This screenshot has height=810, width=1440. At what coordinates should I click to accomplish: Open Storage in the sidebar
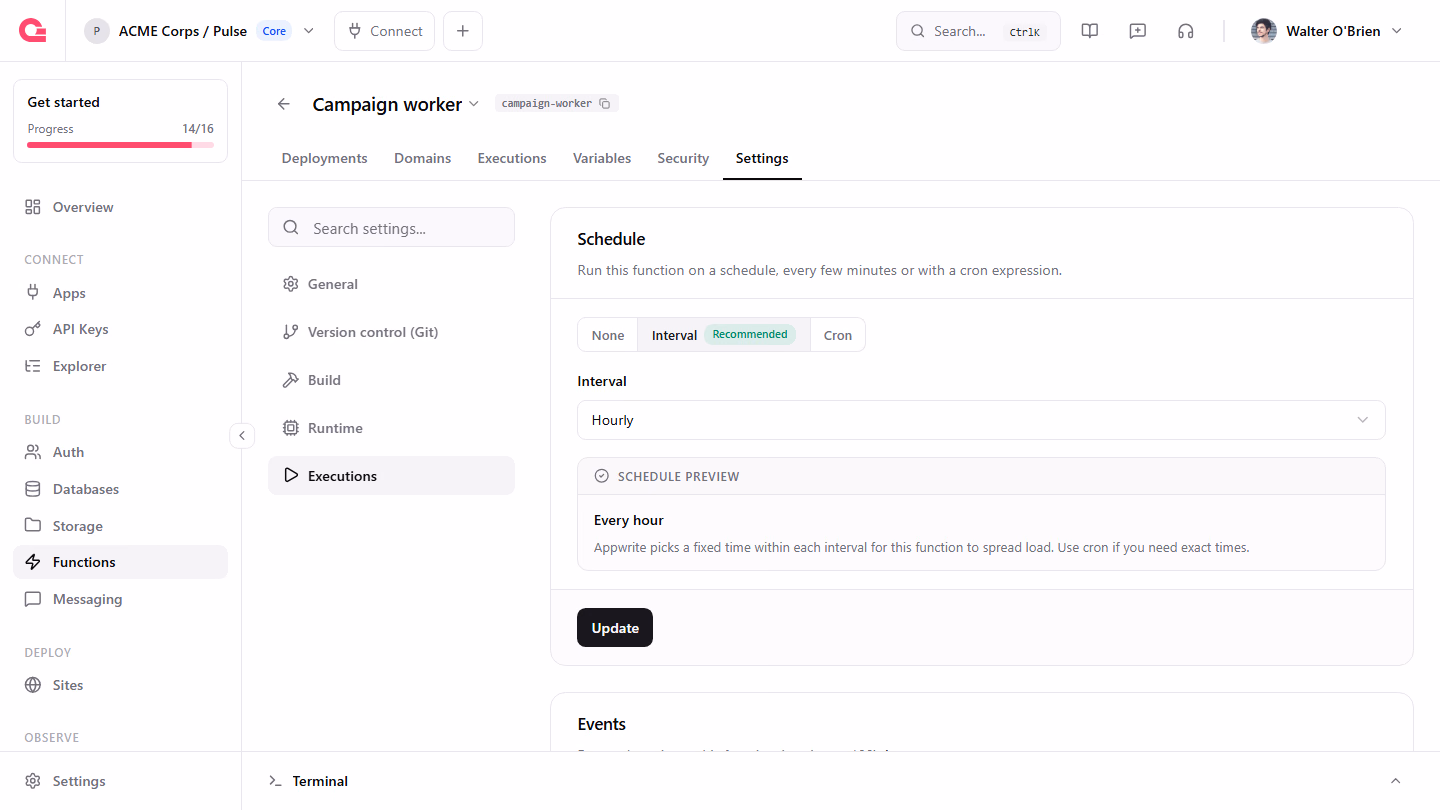click(x=120, y=526)
